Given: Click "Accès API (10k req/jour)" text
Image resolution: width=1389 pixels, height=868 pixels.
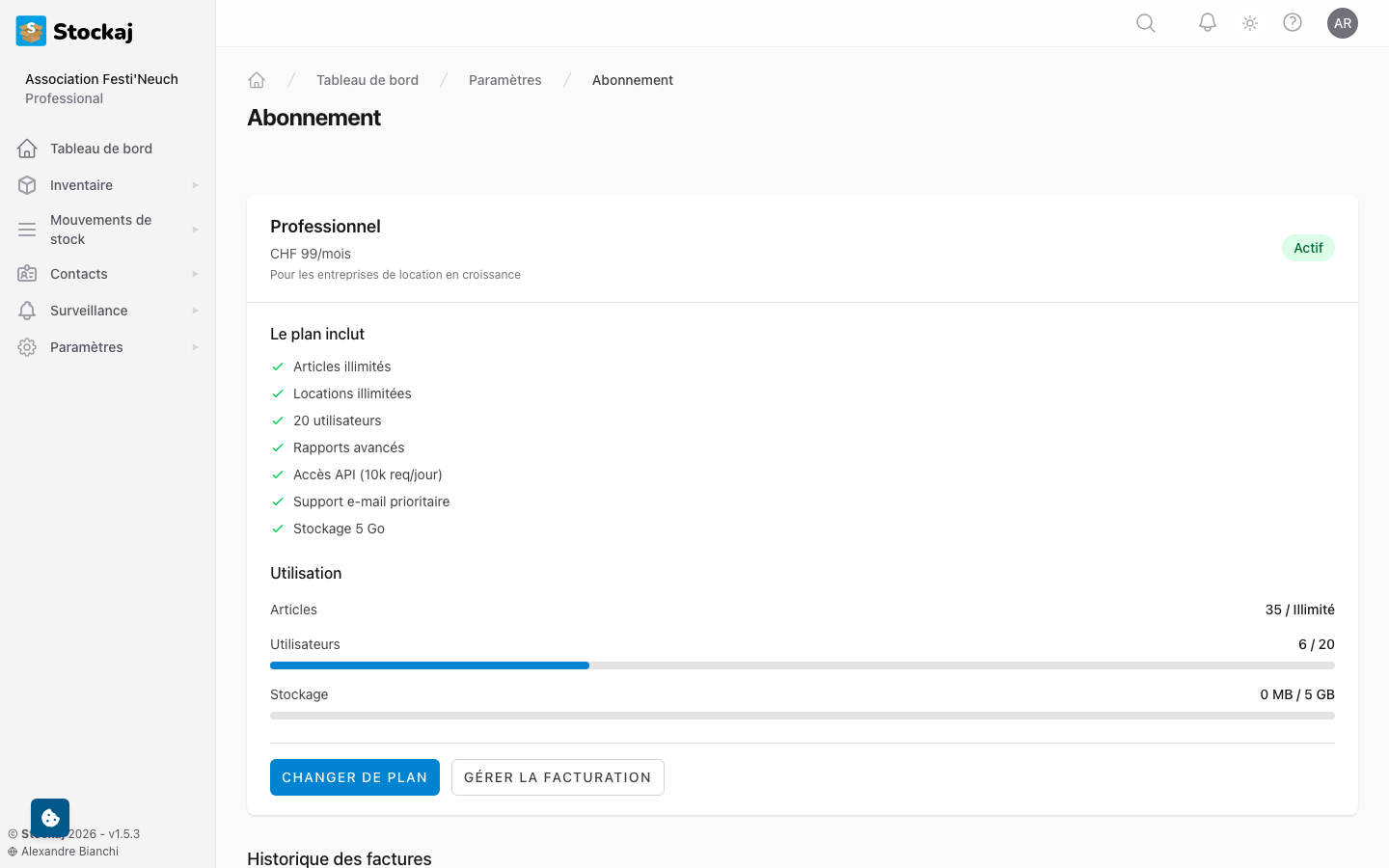Looking at the screenshot, I should (x=368, y=475).
